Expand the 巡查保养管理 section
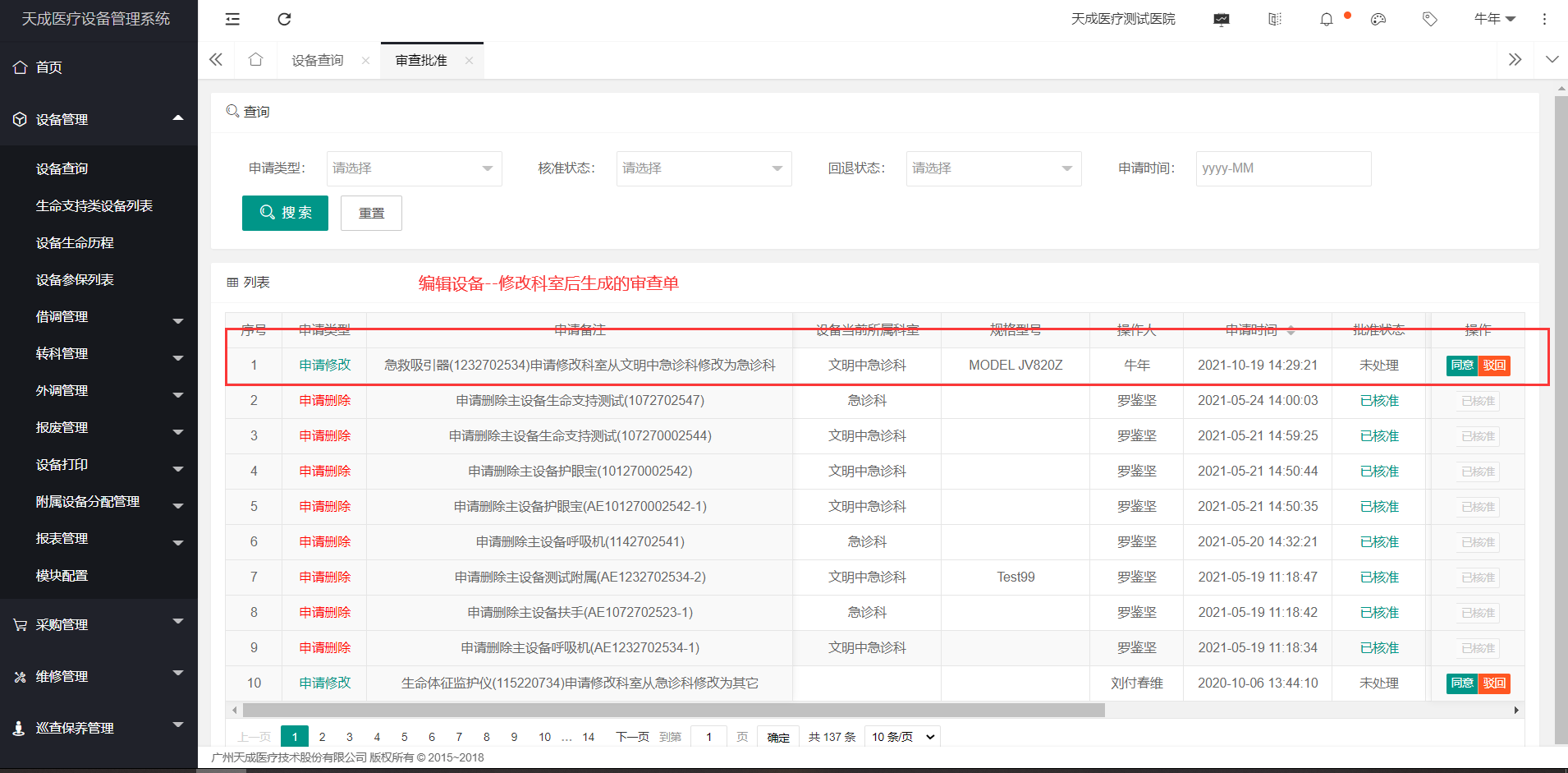 99,728
